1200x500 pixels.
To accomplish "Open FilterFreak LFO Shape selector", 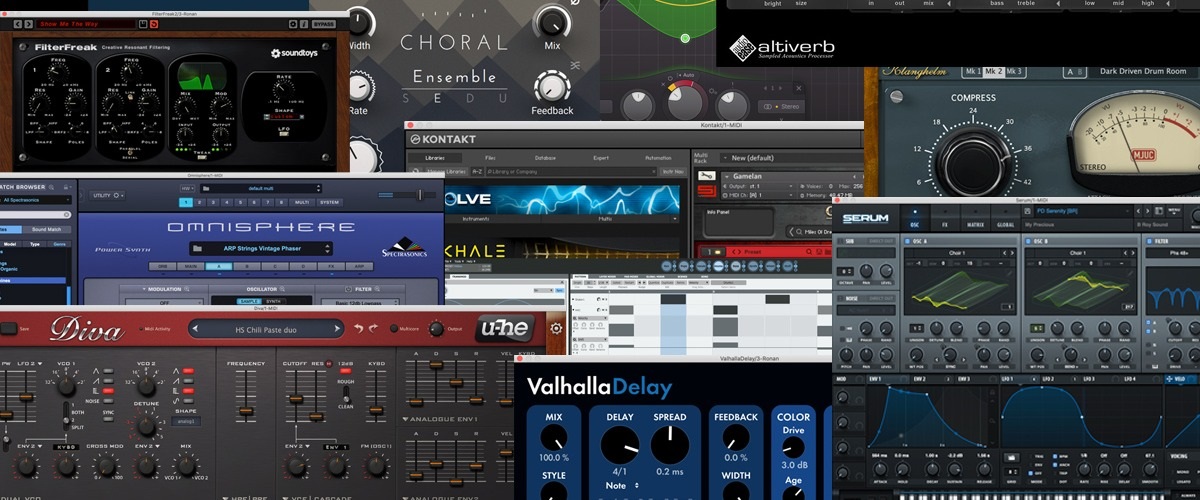I will tap(283, 116).
